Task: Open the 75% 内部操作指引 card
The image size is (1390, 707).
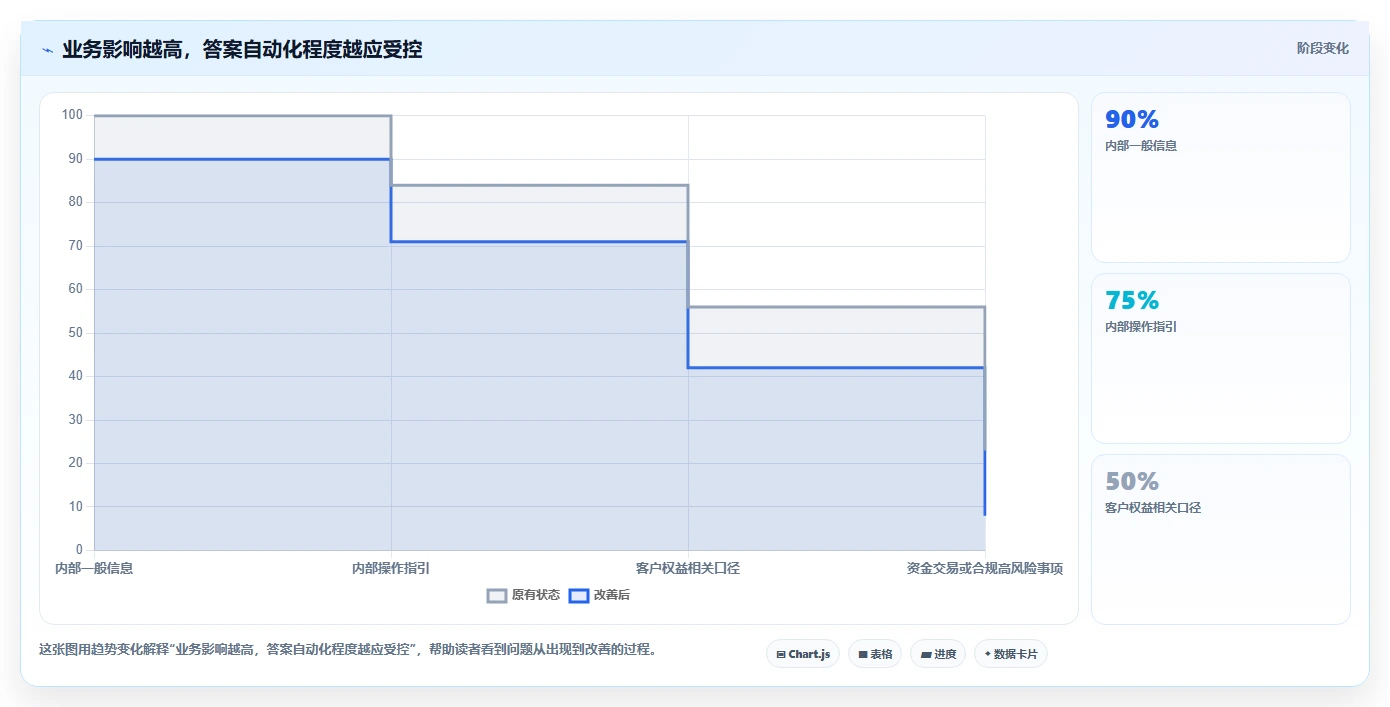Action: coord(1221,359)
